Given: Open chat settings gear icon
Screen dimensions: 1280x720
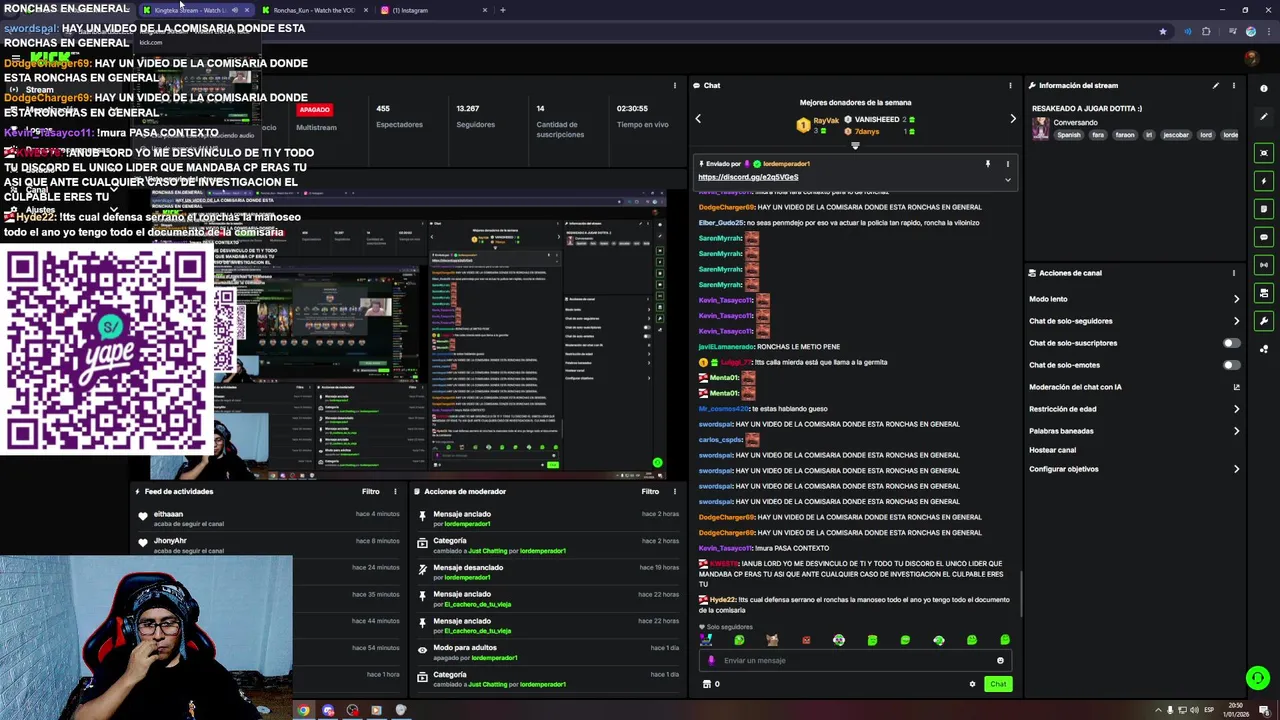Looking at the screenshot, I should pyautogui.click(x=972, y=684).
